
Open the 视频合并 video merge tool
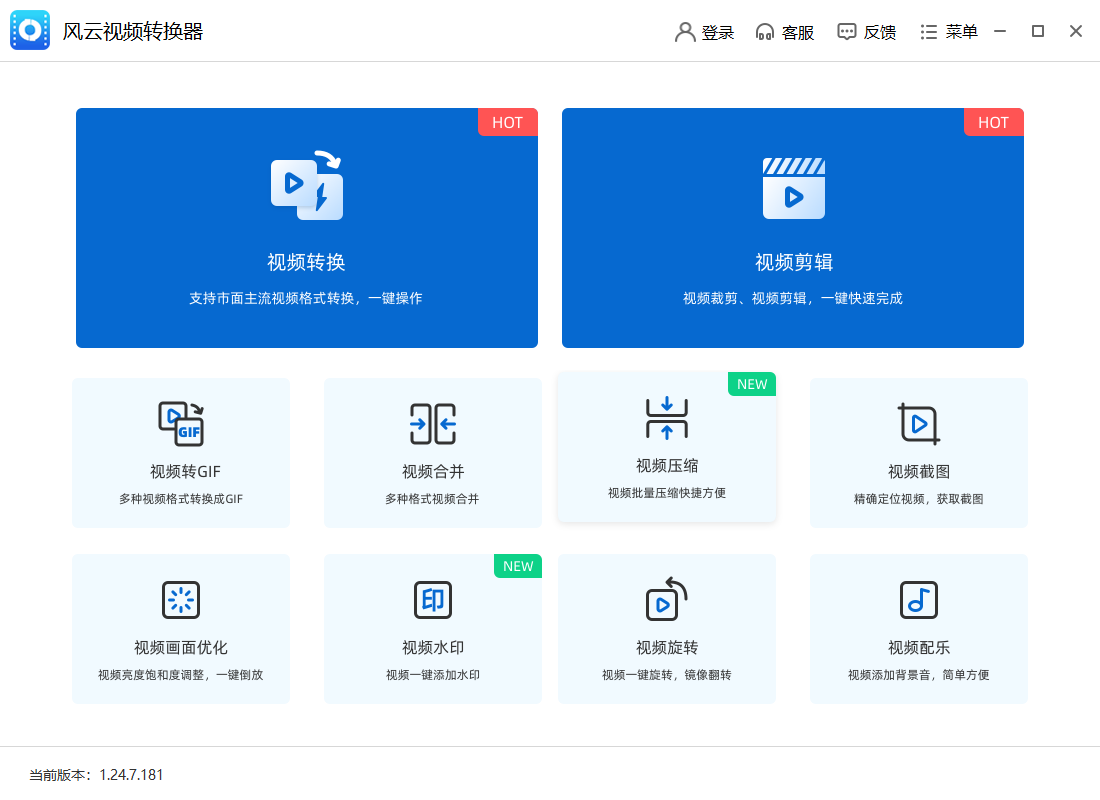(432, 450)
